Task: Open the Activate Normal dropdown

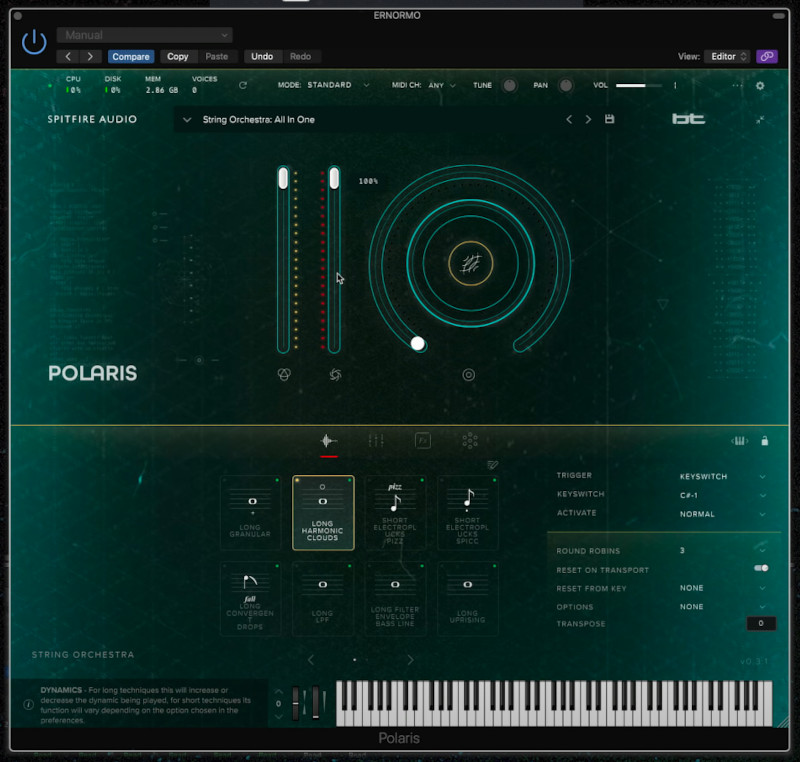Action: (x=722, y=514)
